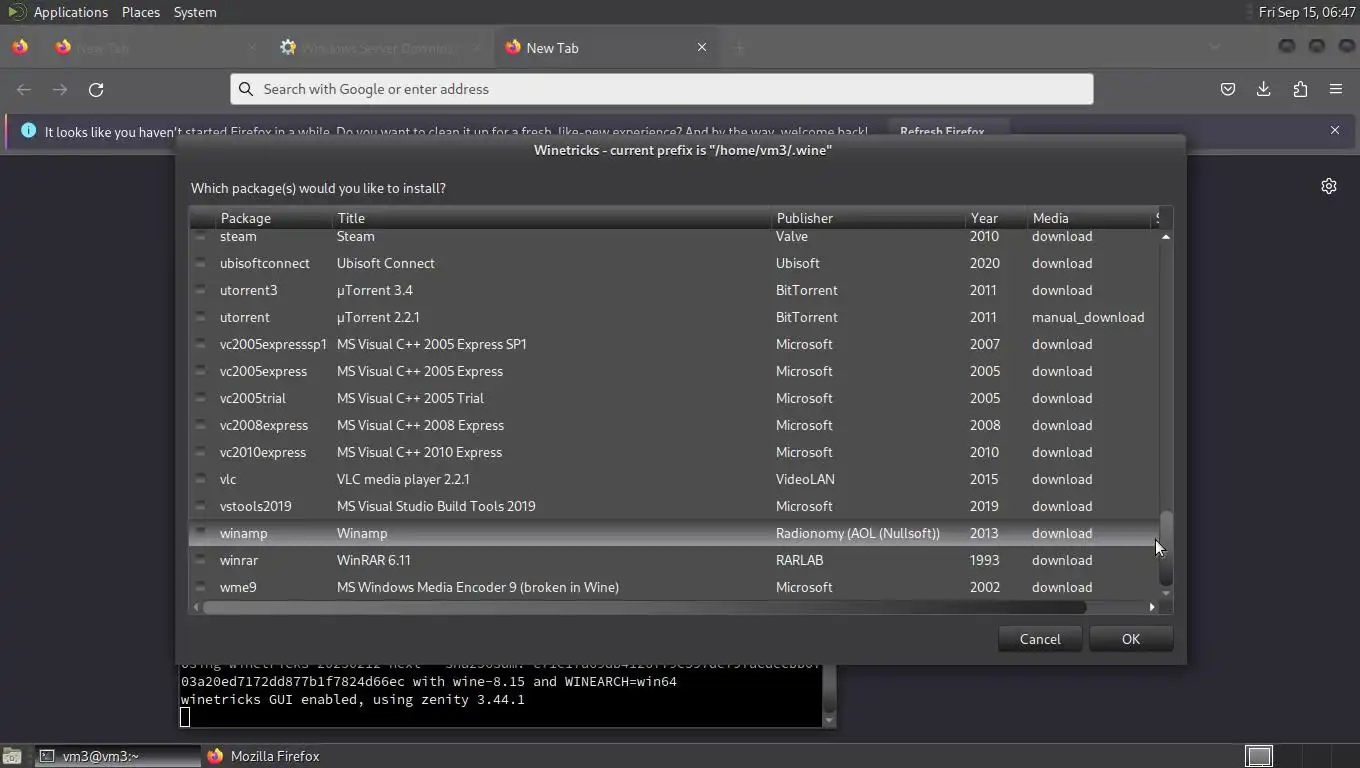
Task: Check the vstools2019 package checkbox
Action: (x=201, y=506)
